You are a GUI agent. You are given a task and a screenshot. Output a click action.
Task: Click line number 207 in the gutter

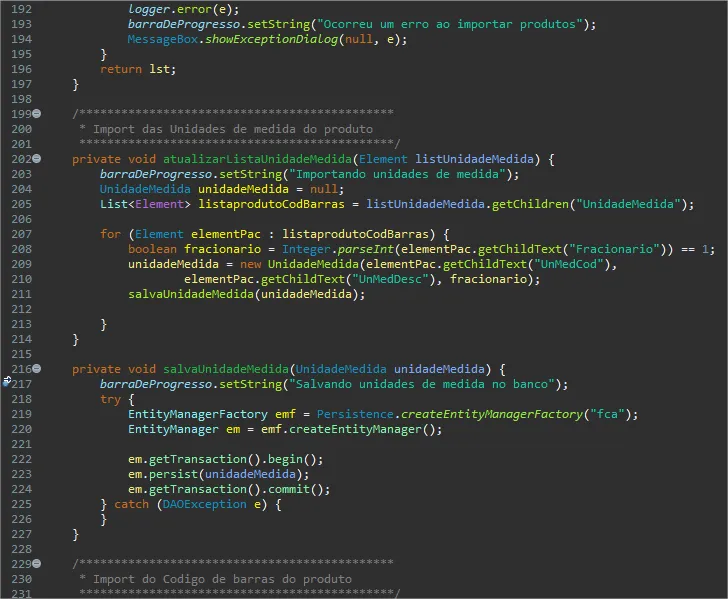point(22,234)
